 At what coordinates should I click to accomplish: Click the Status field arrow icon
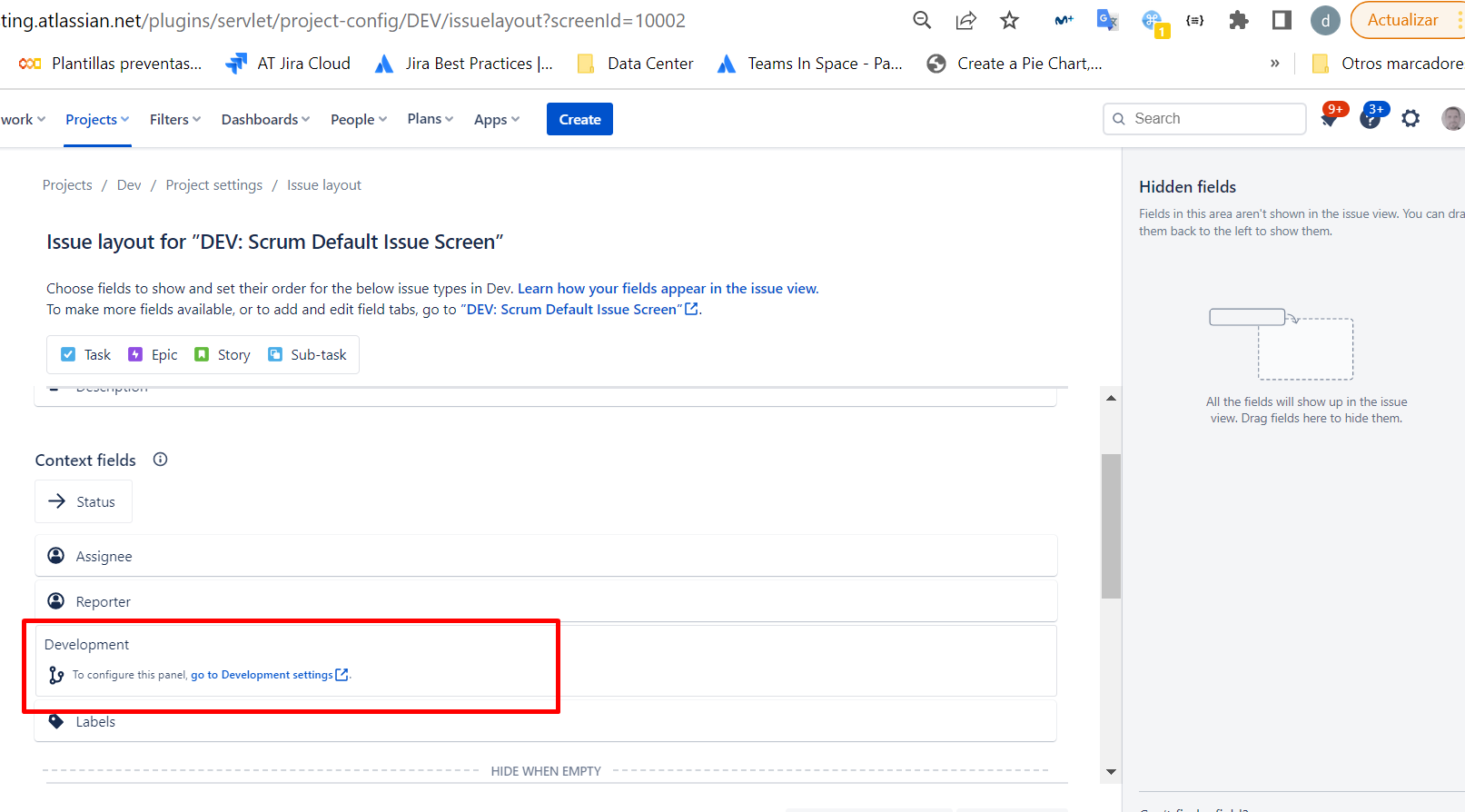tap(56, 501)
